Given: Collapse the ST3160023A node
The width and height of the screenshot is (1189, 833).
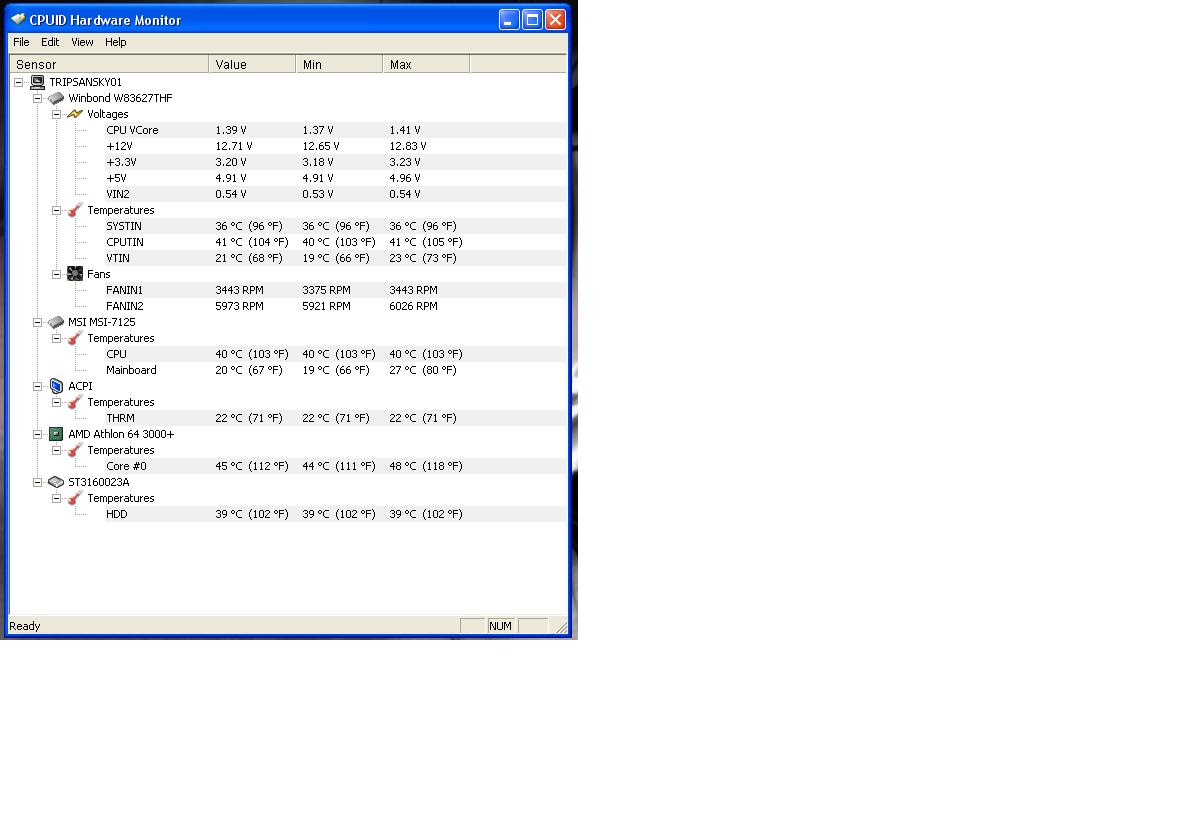Looking at the screenshot, I should [x=37, y=482].
